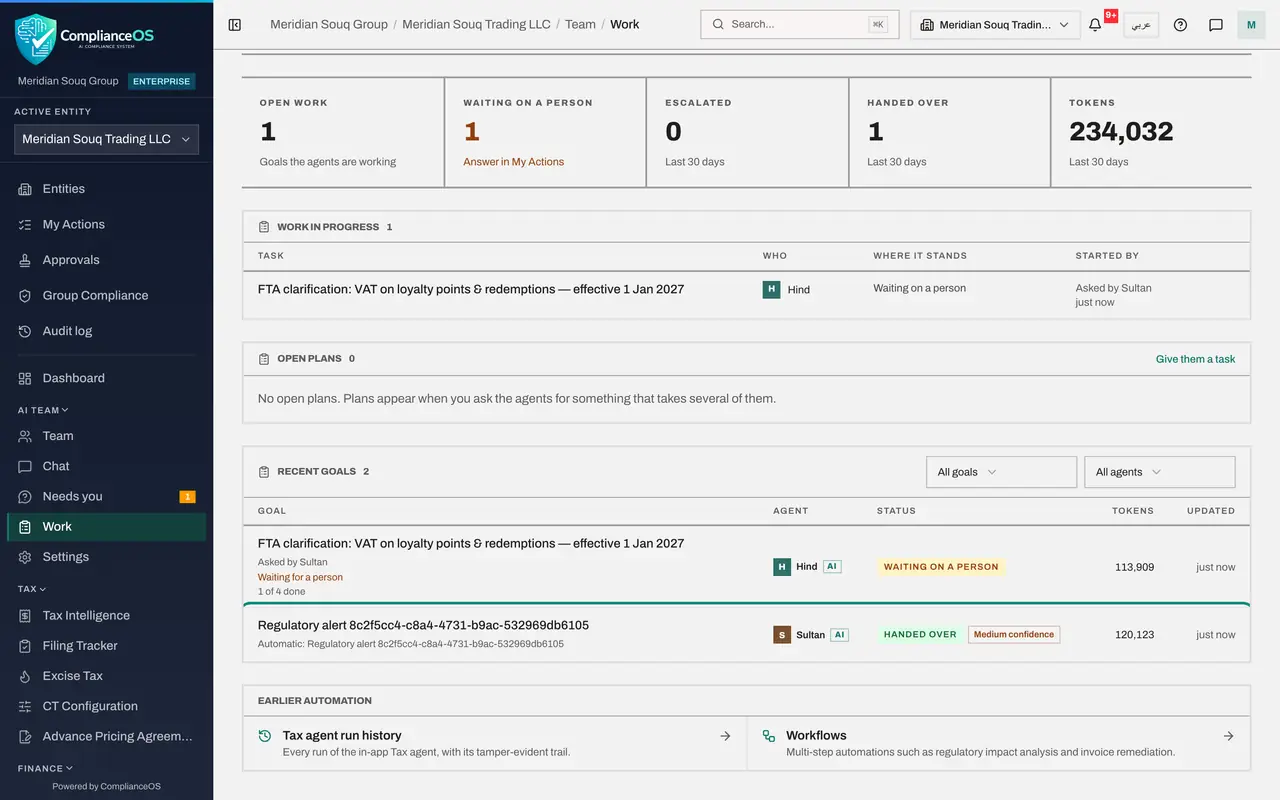Viewport: 1280px width, 800px height.
Task: Click the HANDED OVER status badge
Action: (920, 635)
